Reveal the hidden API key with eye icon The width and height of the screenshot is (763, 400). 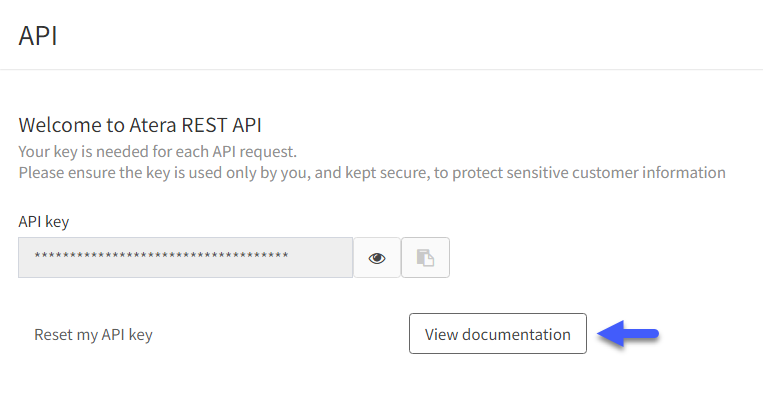tap(377, 258)
